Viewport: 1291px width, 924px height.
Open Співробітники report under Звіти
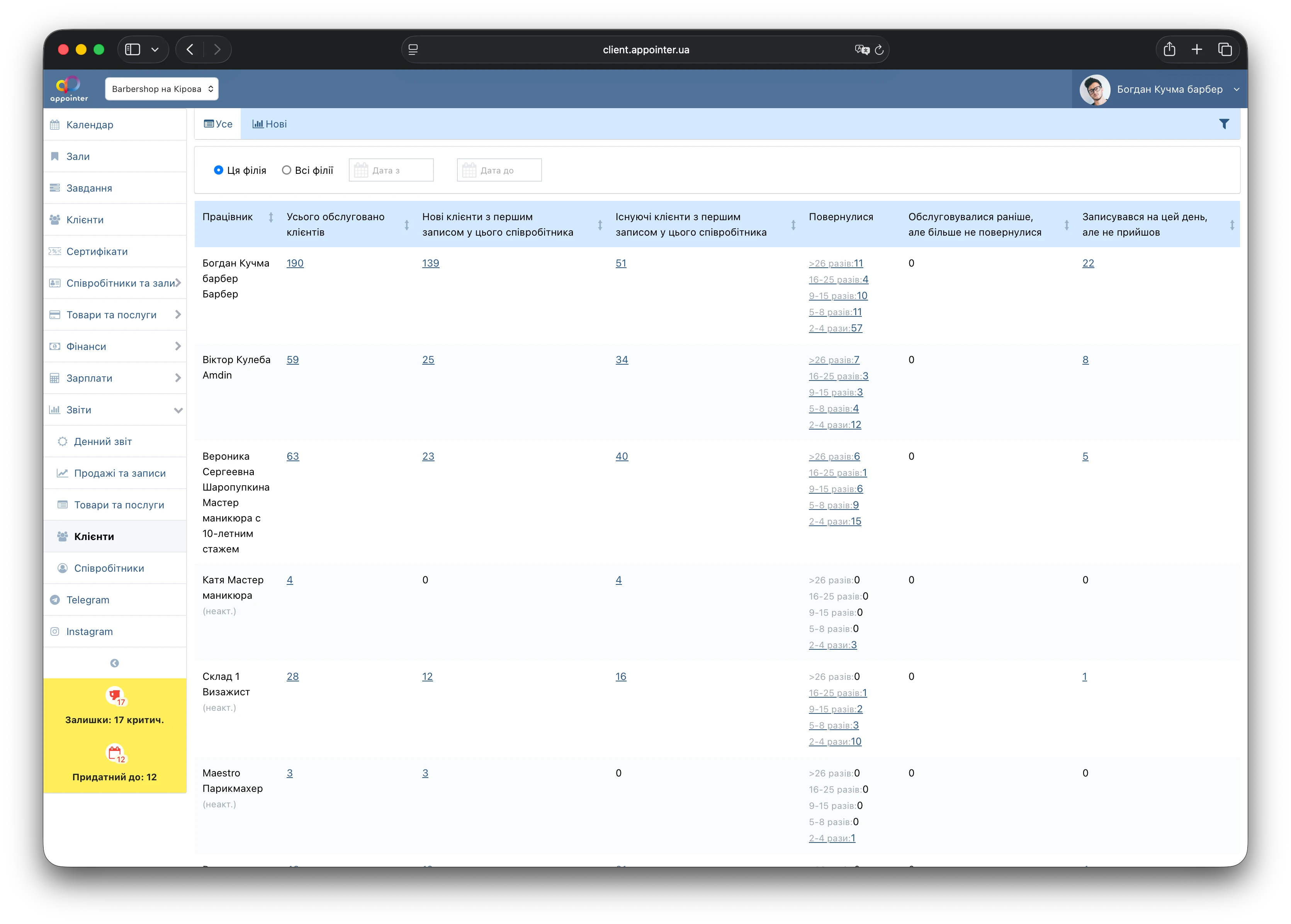coord(114,568)
